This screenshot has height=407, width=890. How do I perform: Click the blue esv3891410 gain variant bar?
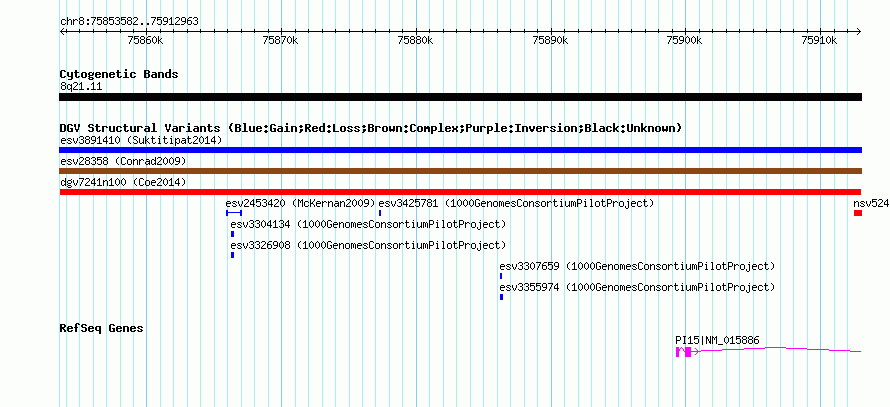[x=460, y=150]
